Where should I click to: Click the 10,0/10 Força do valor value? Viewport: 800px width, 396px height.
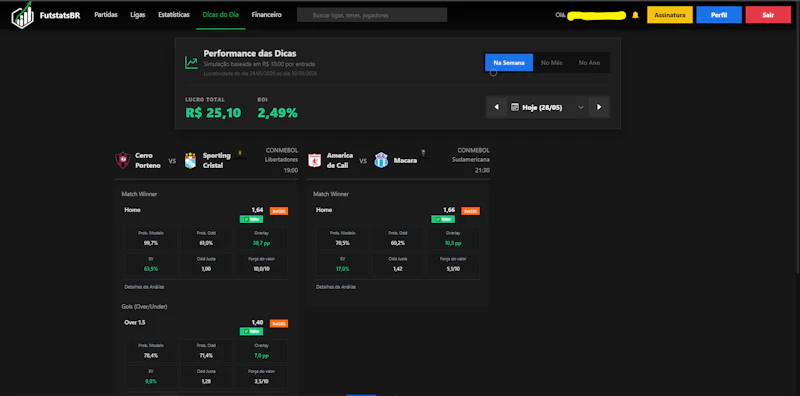coord(261,268)
